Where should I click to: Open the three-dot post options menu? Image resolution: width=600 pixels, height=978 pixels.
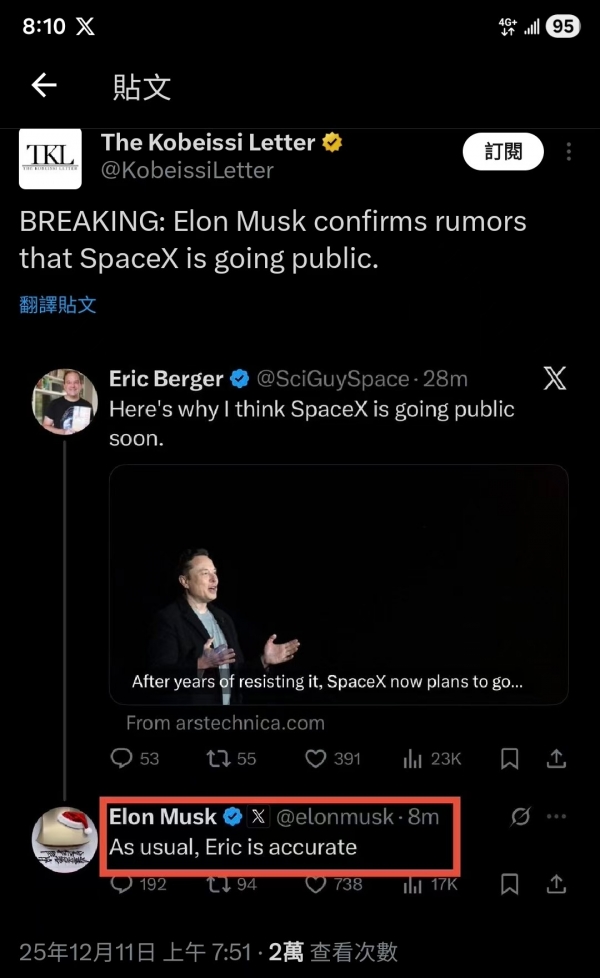(x=569, y=152)
